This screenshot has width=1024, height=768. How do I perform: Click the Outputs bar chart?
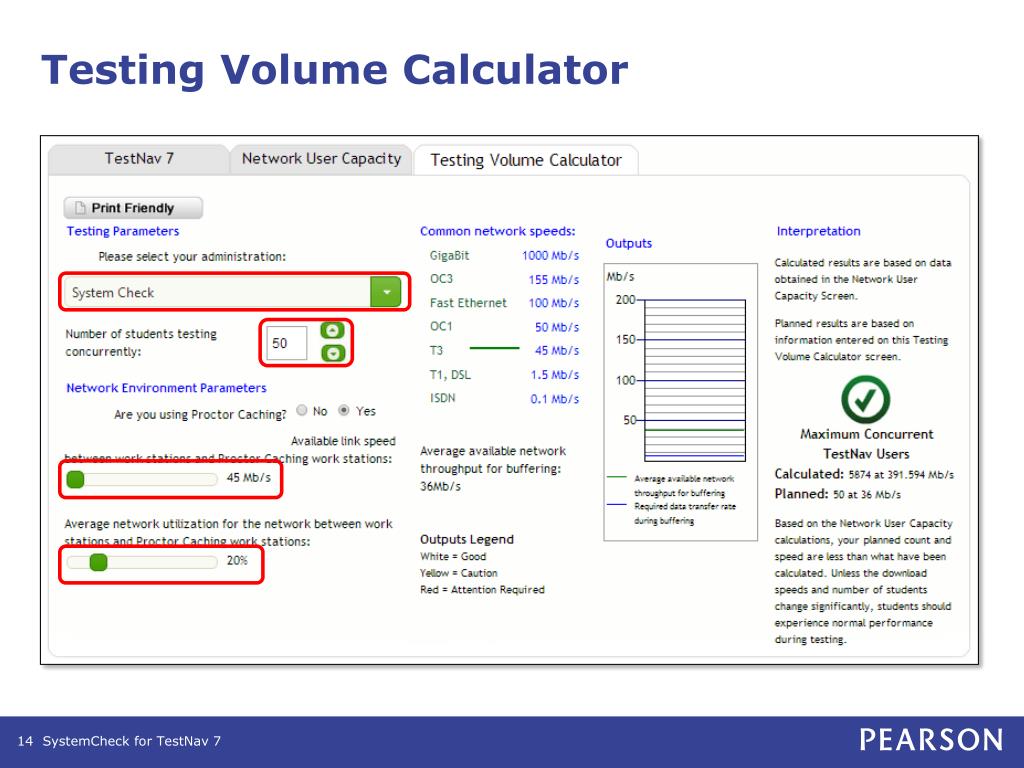[x=695, y=380]
